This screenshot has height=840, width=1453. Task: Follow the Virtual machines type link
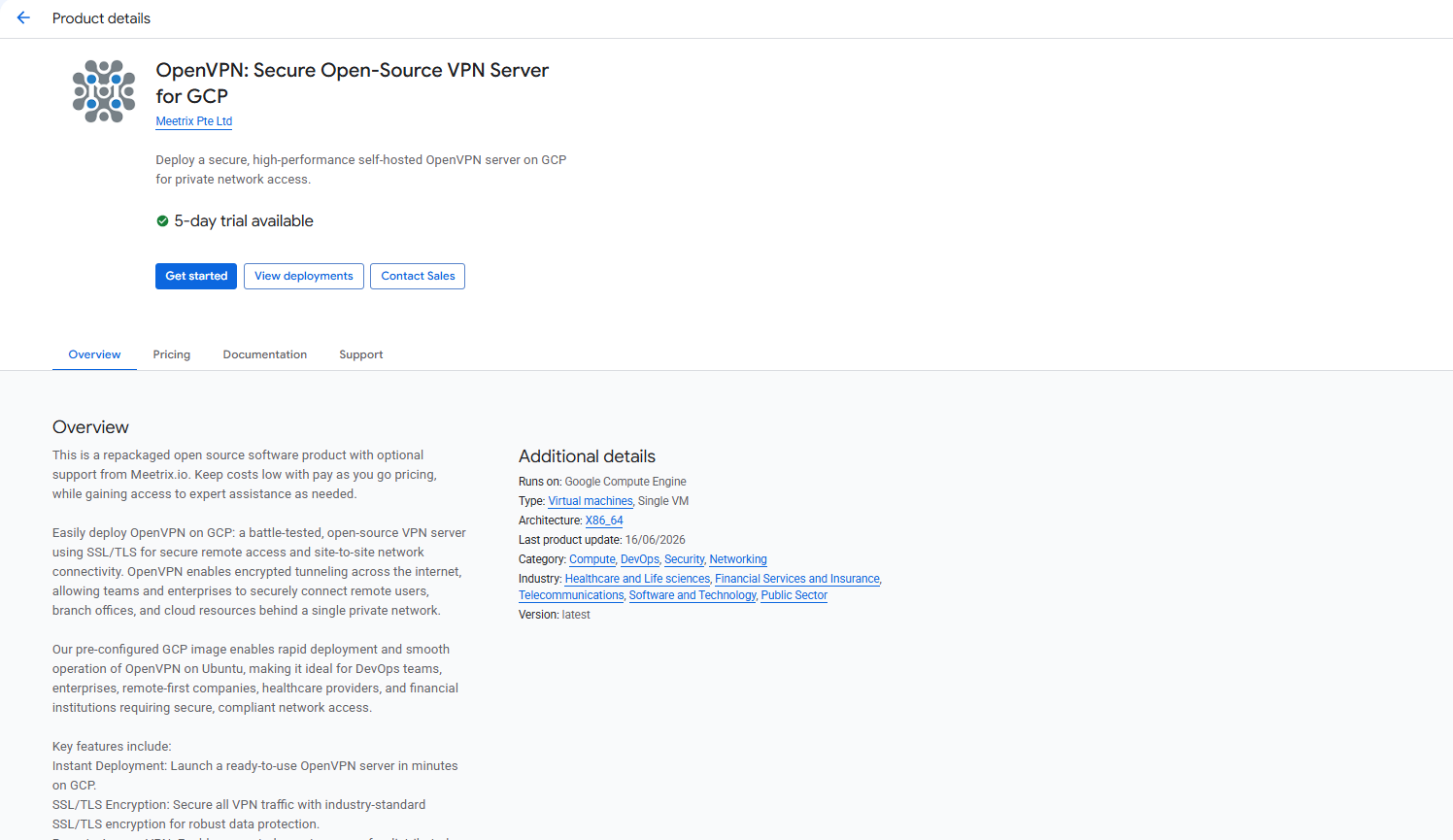pos(591,501)
